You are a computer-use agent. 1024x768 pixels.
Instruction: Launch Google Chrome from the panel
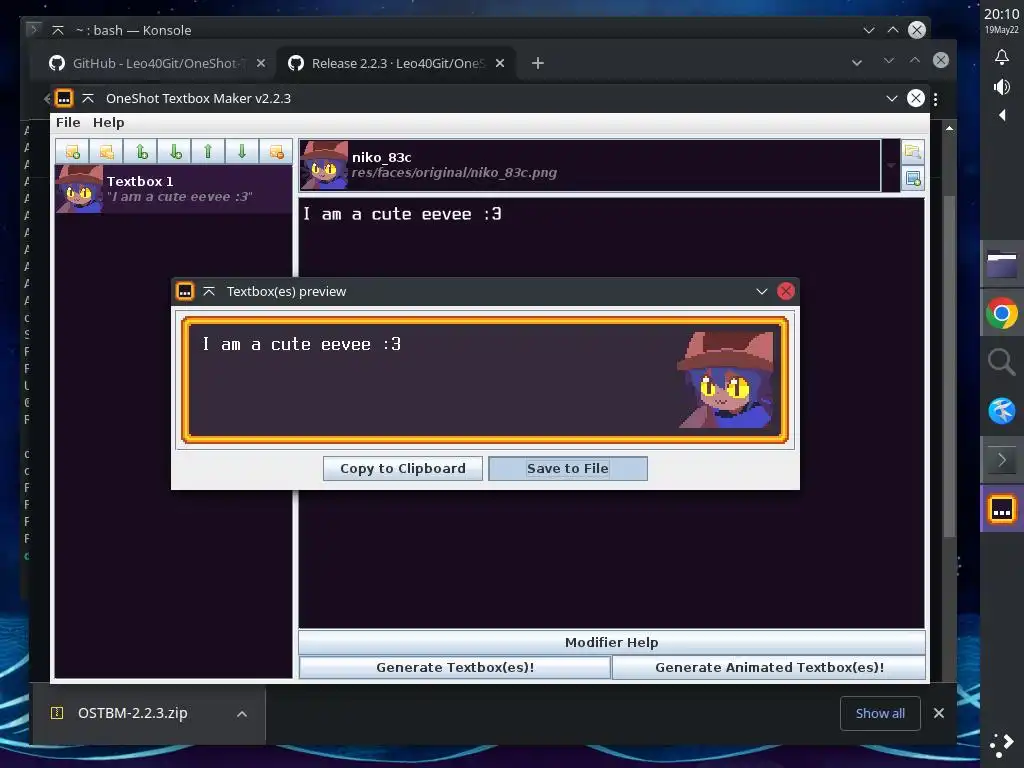[1002, 314]
